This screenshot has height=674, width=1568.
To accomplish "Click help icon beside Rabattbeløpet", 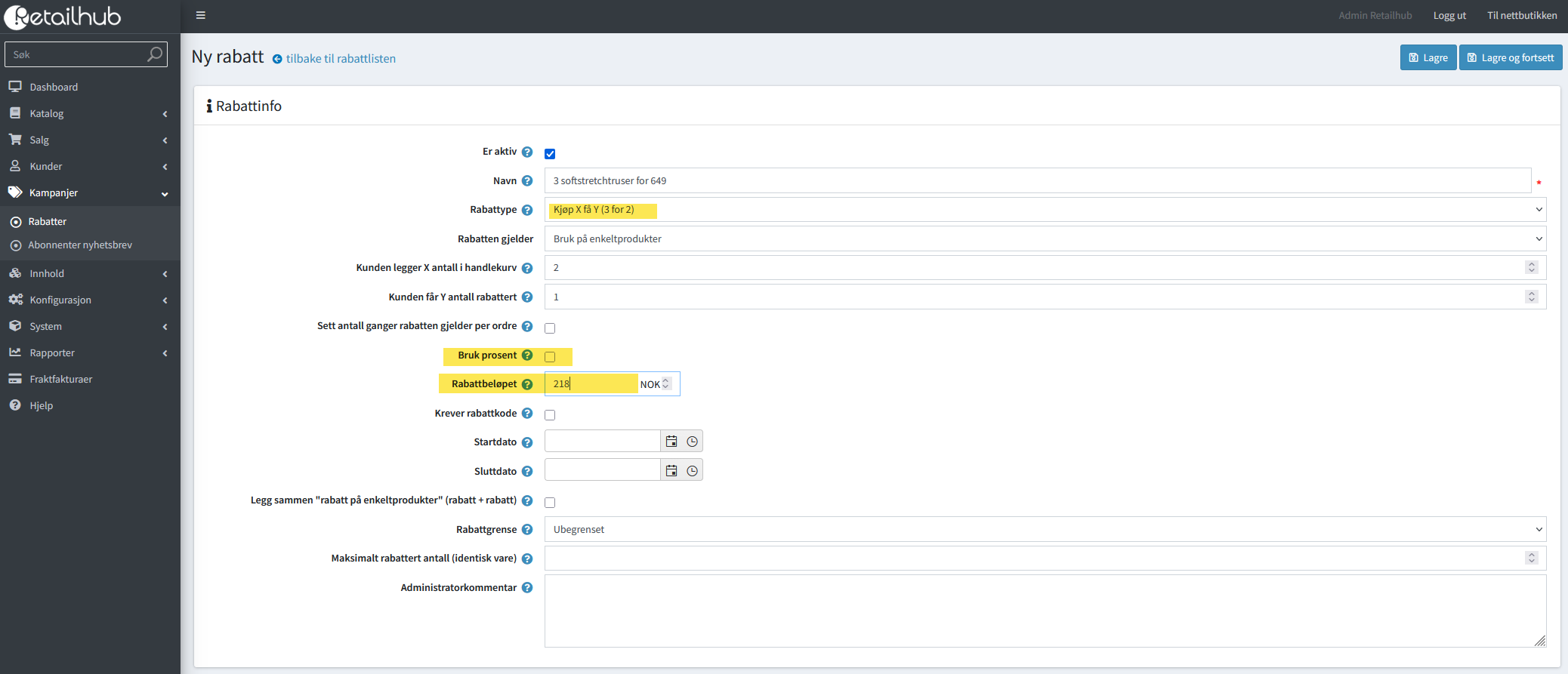I will point(527,384).
